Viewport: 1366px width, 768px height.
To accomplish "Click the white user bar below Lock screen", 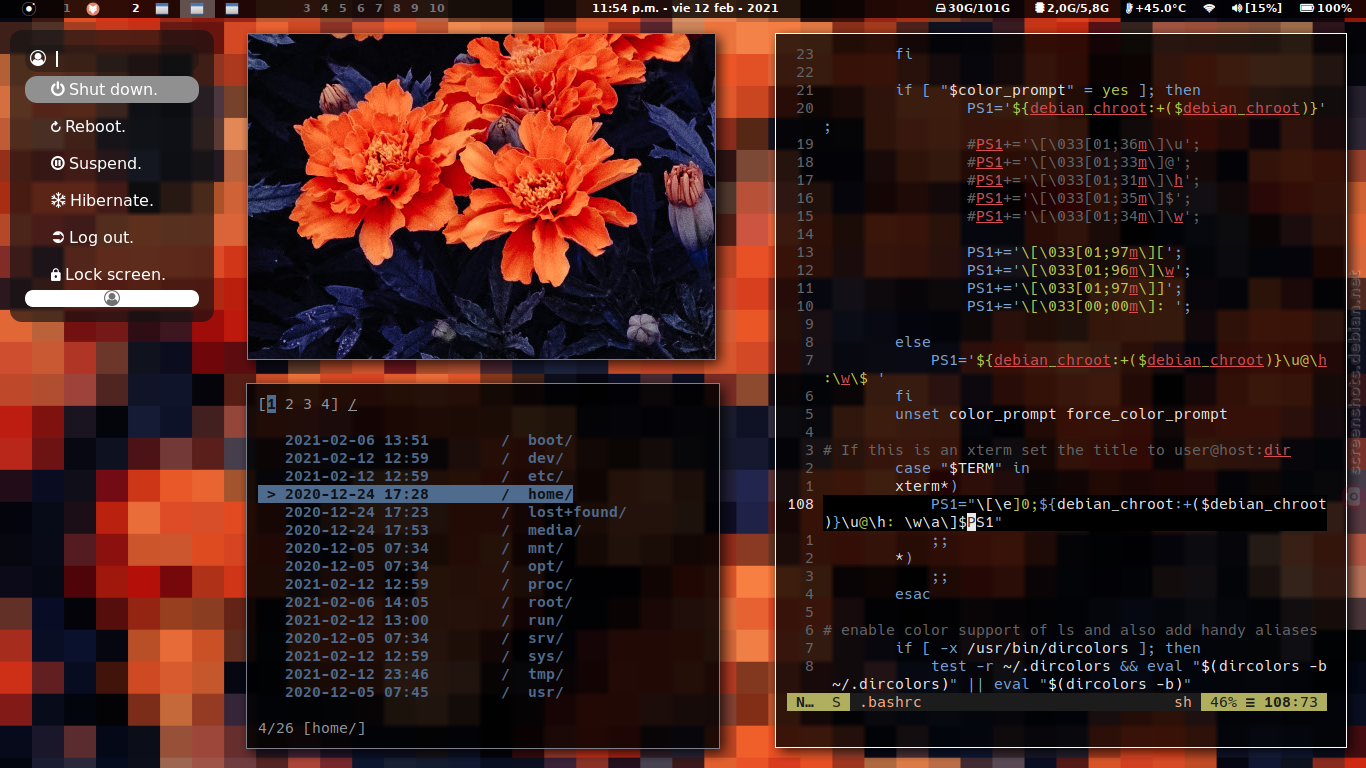I will coord(112,298).
